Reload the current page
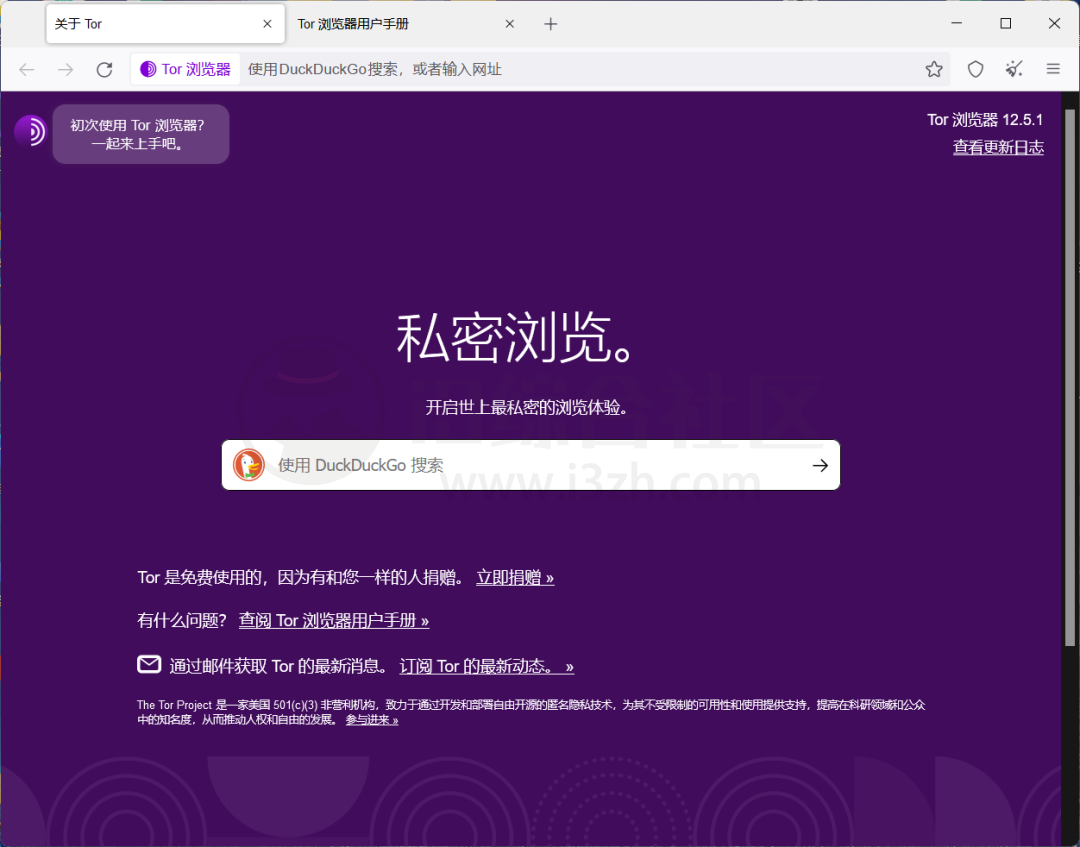The image size is (1080, 847). coord(104,70)
